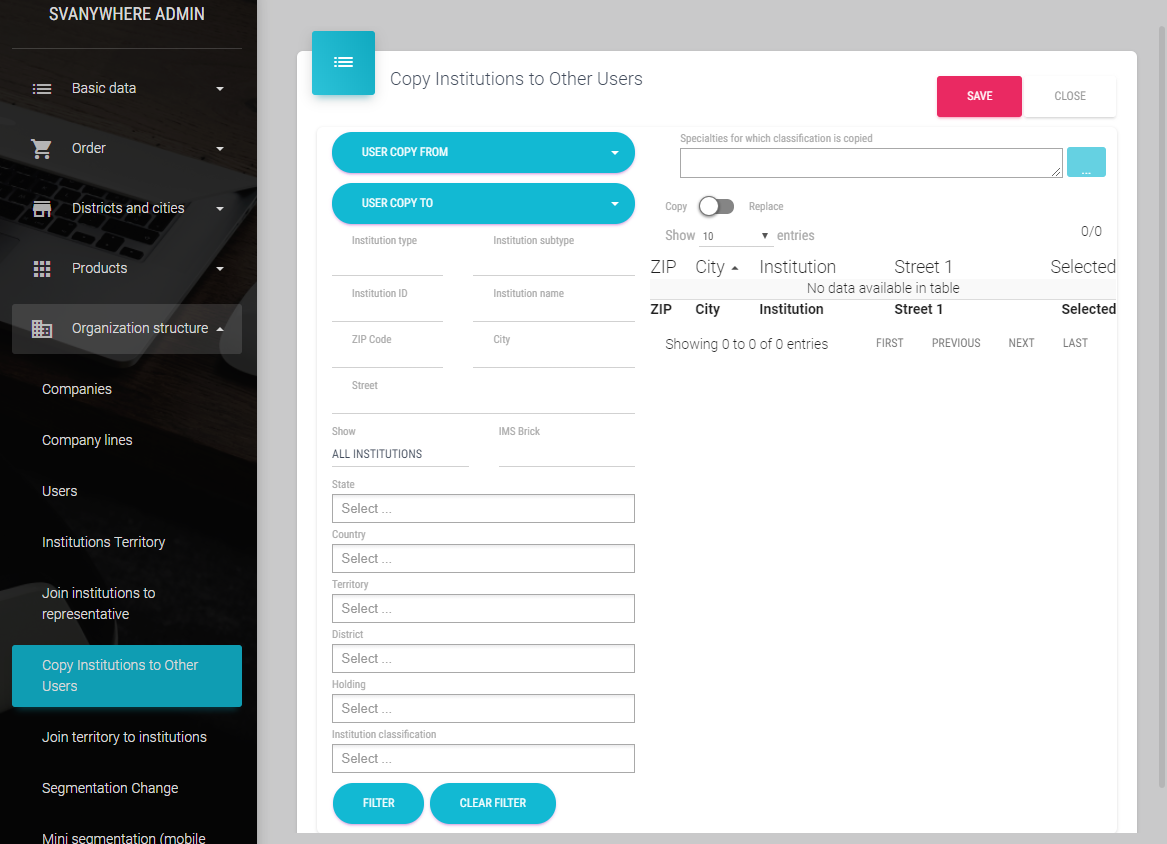Open the USER COPY TO dropdown
This screenshot has height=844, width=1167.
coord(483,203)
